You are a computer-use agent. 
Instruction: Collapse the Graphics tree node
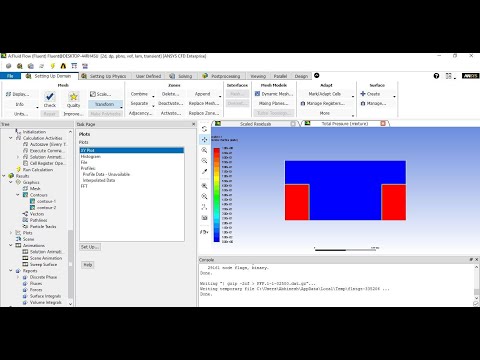pos(11,182)
